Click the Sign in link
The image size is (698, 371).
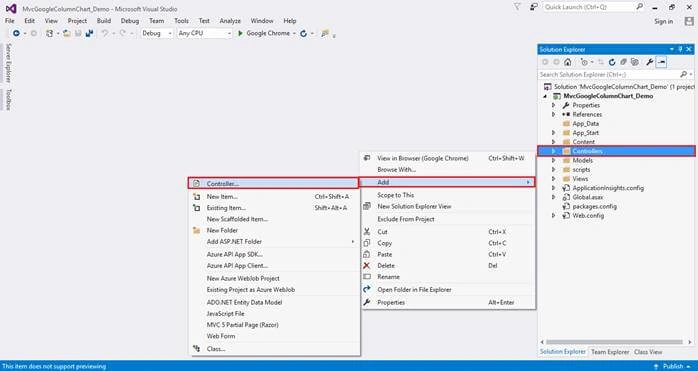(663, 21)
